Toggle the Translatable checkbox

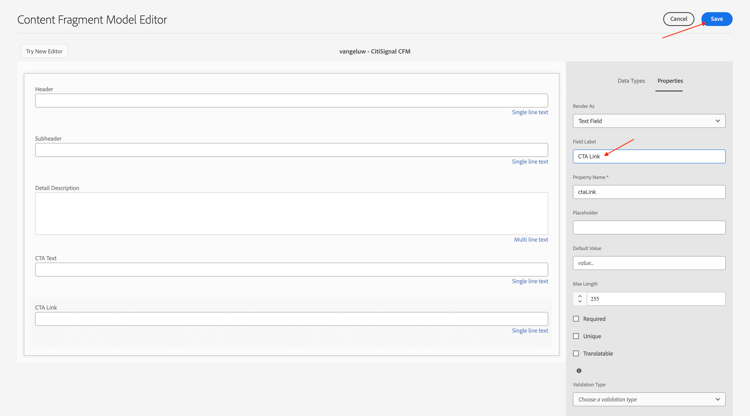tap(576, 354)
